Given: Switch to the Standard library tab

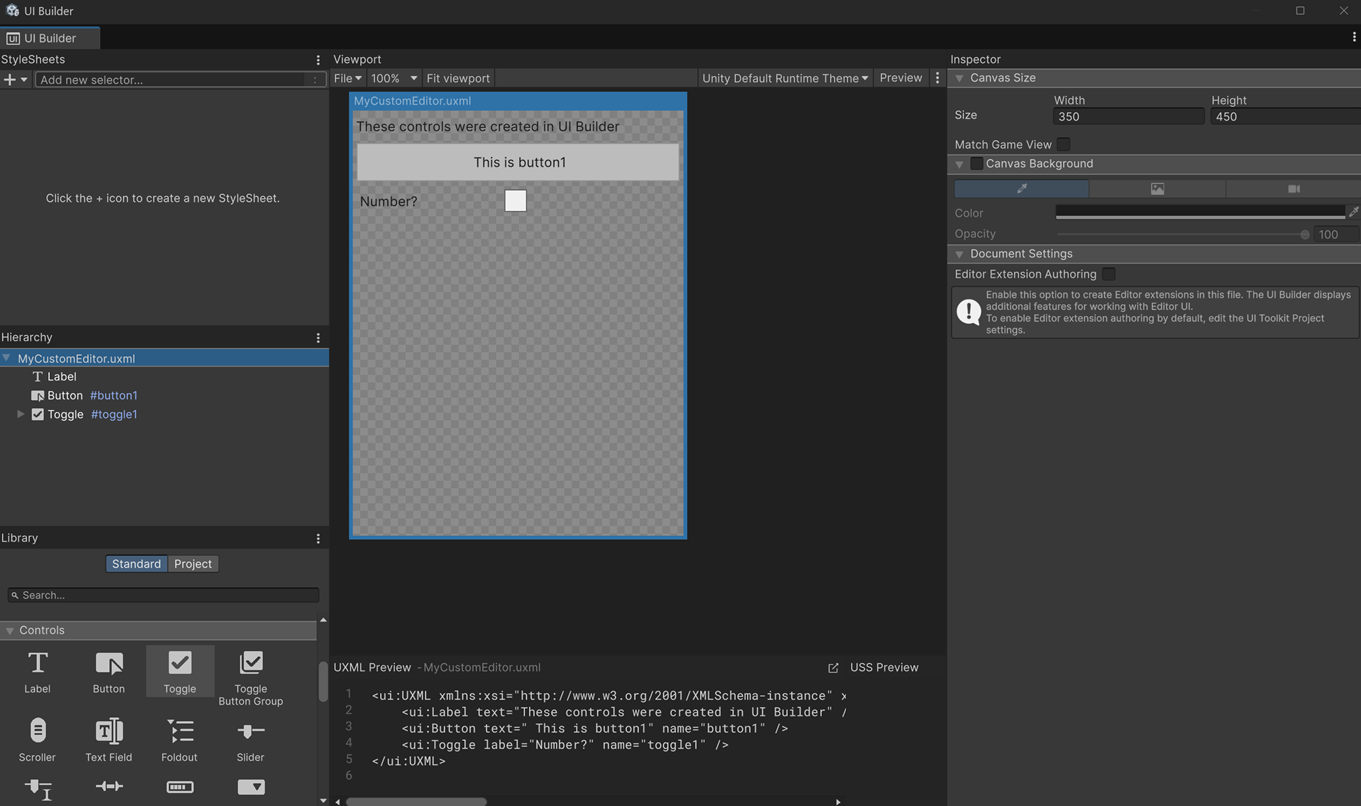Looking at the screenshot, I should click(x=136, y=564).
